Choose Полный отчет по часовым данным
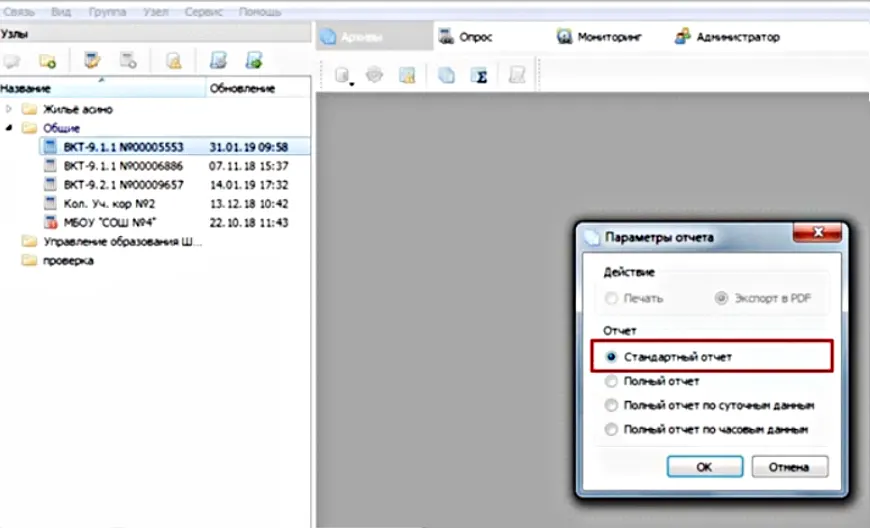This screenshot has width=870, height=528. coord(612,429)
